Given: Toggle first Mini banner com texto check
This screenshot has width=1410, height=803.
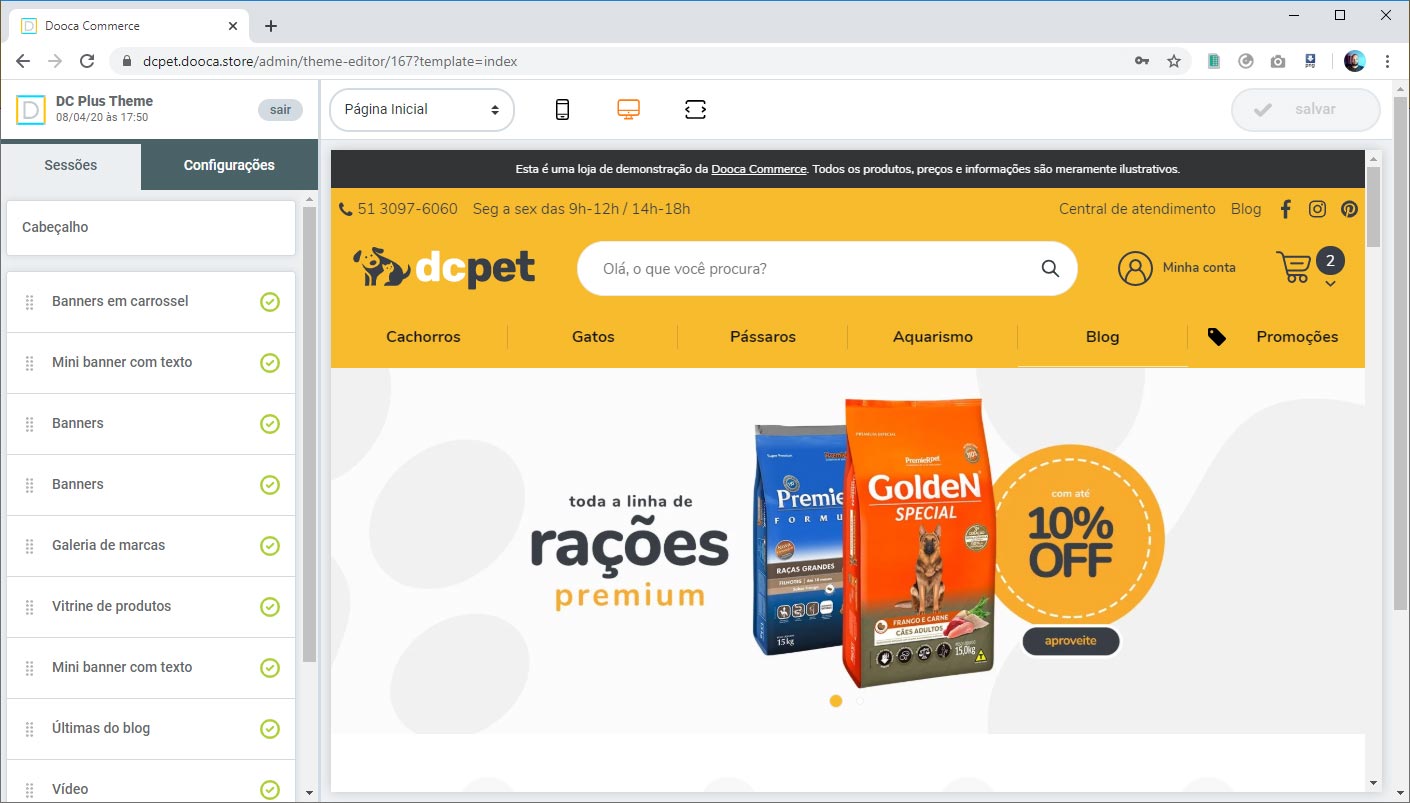Looking at the screenshot, I should (269, 363).
